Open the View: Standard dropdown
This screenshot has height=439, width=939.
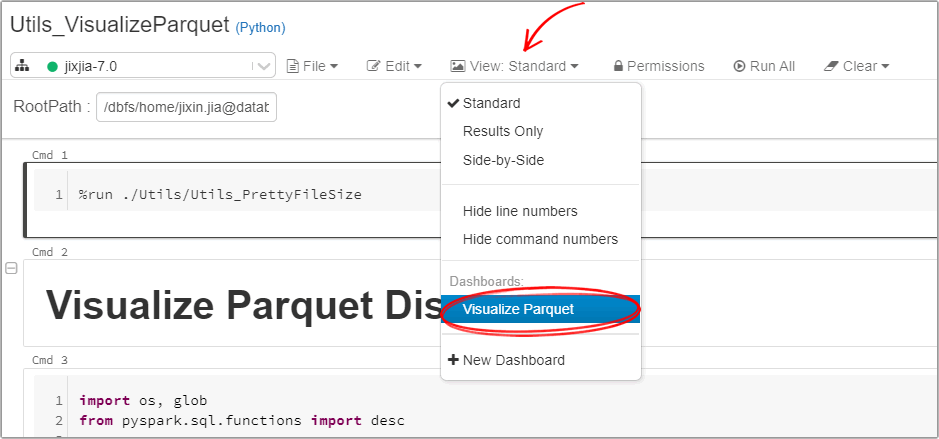tap(514, 66)
